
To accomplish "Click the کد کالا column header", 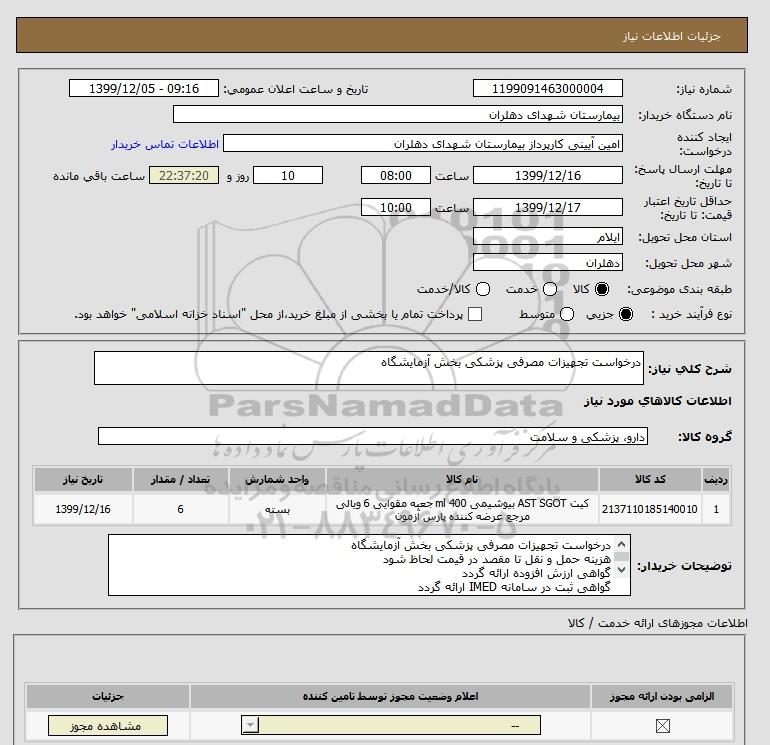I will [x=650, y=479].
